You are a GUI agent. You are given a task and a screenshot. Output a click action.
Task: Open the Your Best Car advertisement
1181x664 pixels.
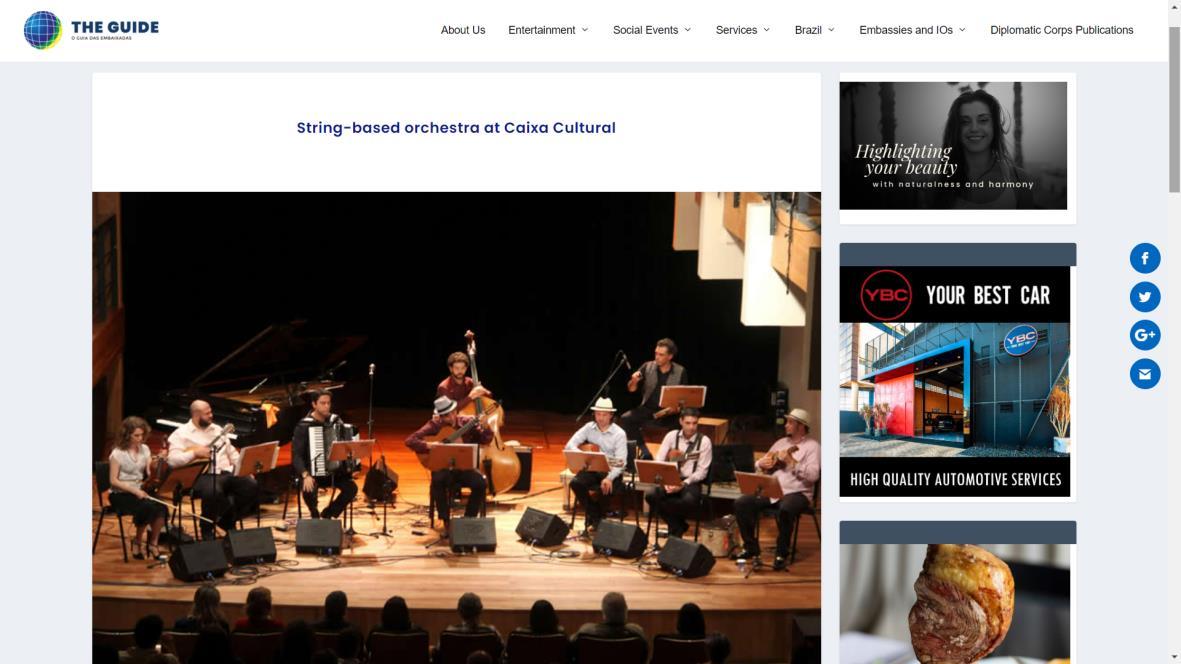tap(954, 381)
